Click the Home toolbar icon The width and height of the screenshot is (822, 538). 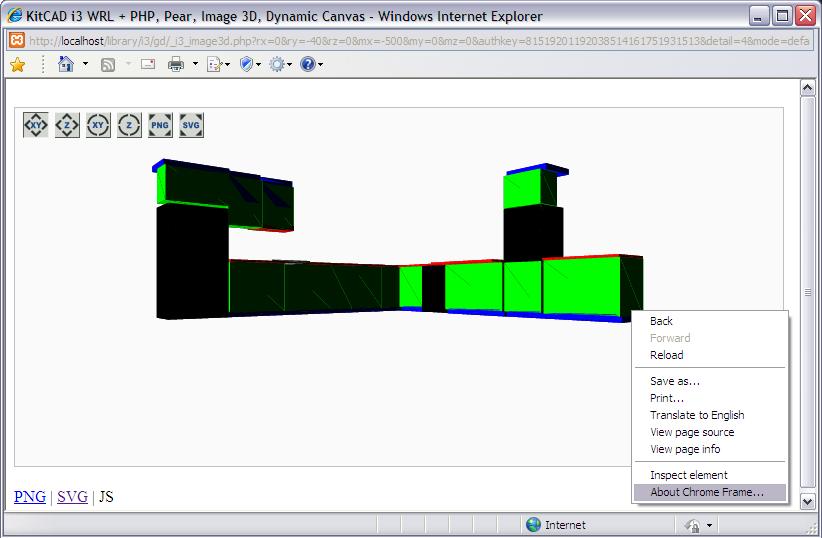coord(66,64)
